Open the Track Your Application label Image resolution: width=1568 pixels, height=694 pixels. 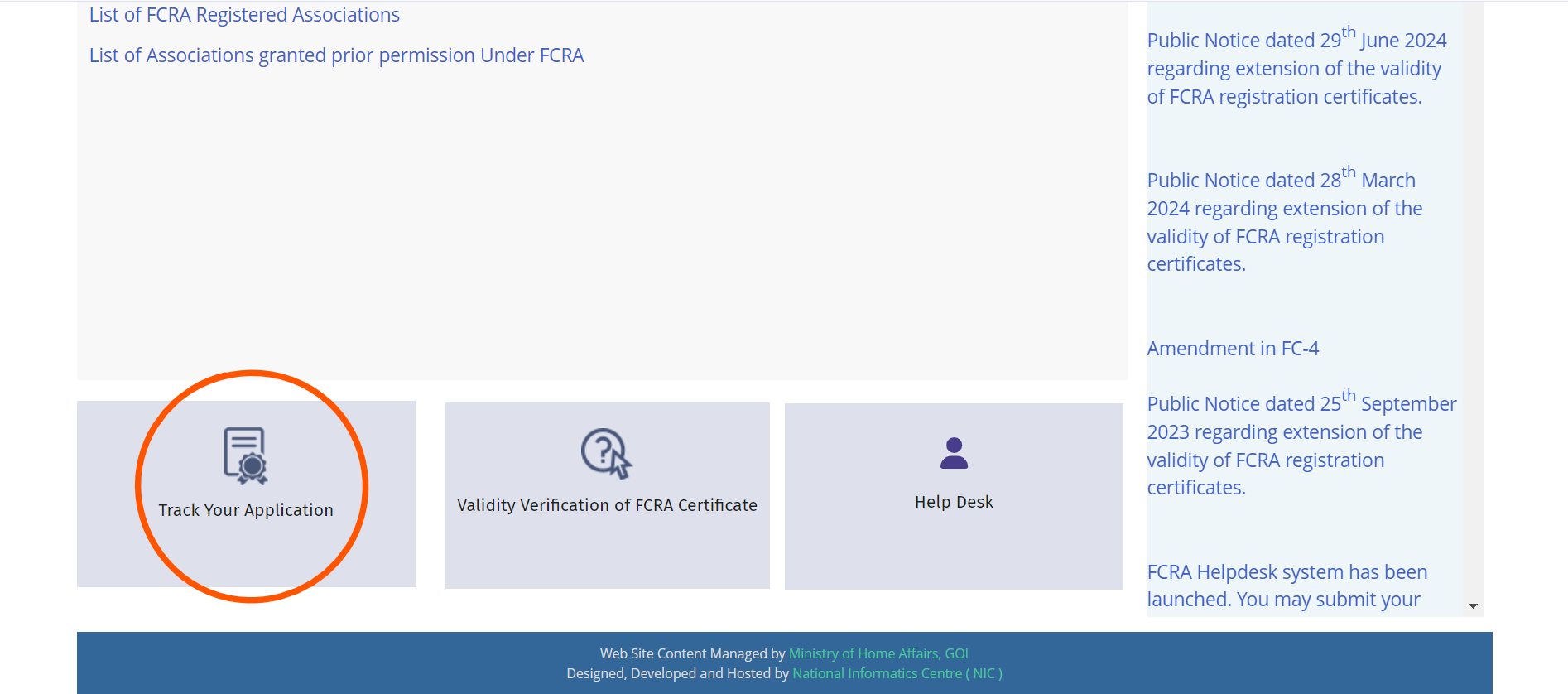point(246,510)
